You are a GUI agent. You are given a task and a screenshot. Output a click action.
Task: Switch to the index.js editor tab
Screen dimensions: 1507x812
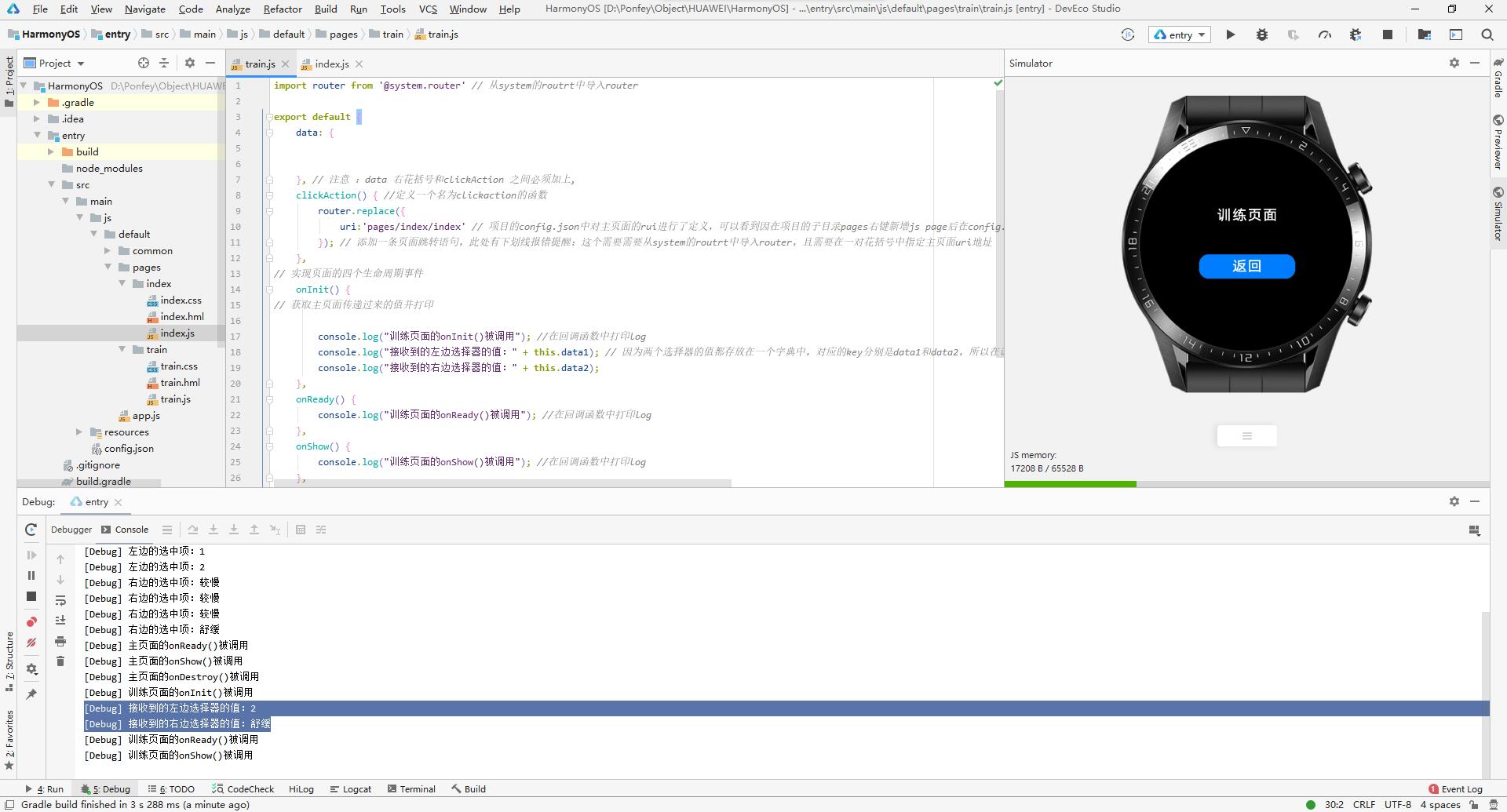[x=331, y=64]
